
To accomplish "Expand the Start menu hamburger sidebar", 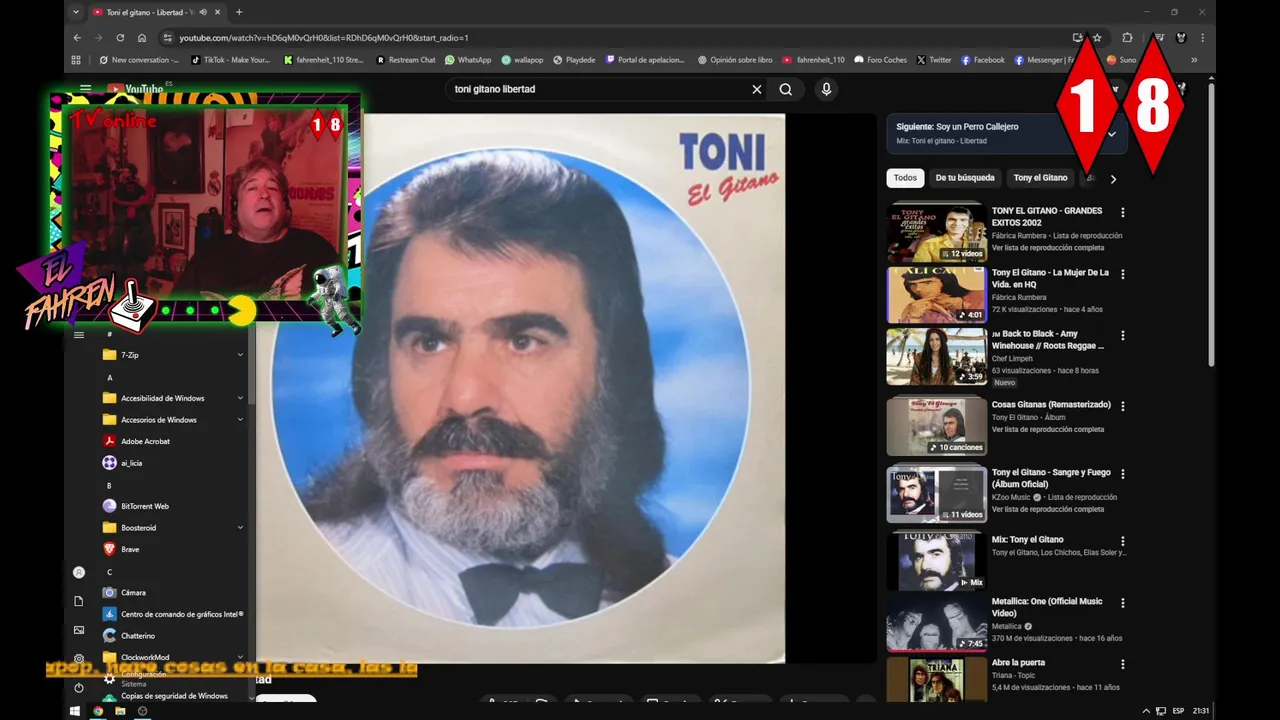I will point(79,335).
